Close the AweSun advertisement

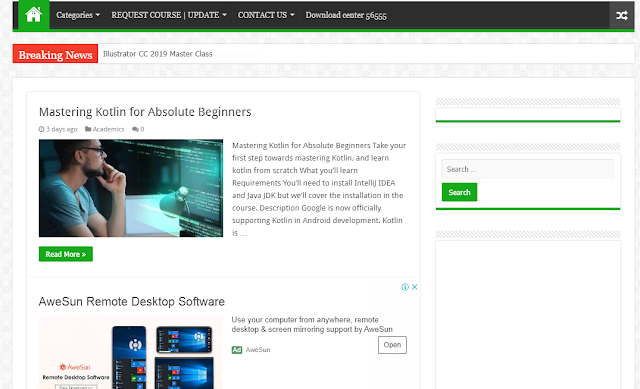[x=414, y=287]
